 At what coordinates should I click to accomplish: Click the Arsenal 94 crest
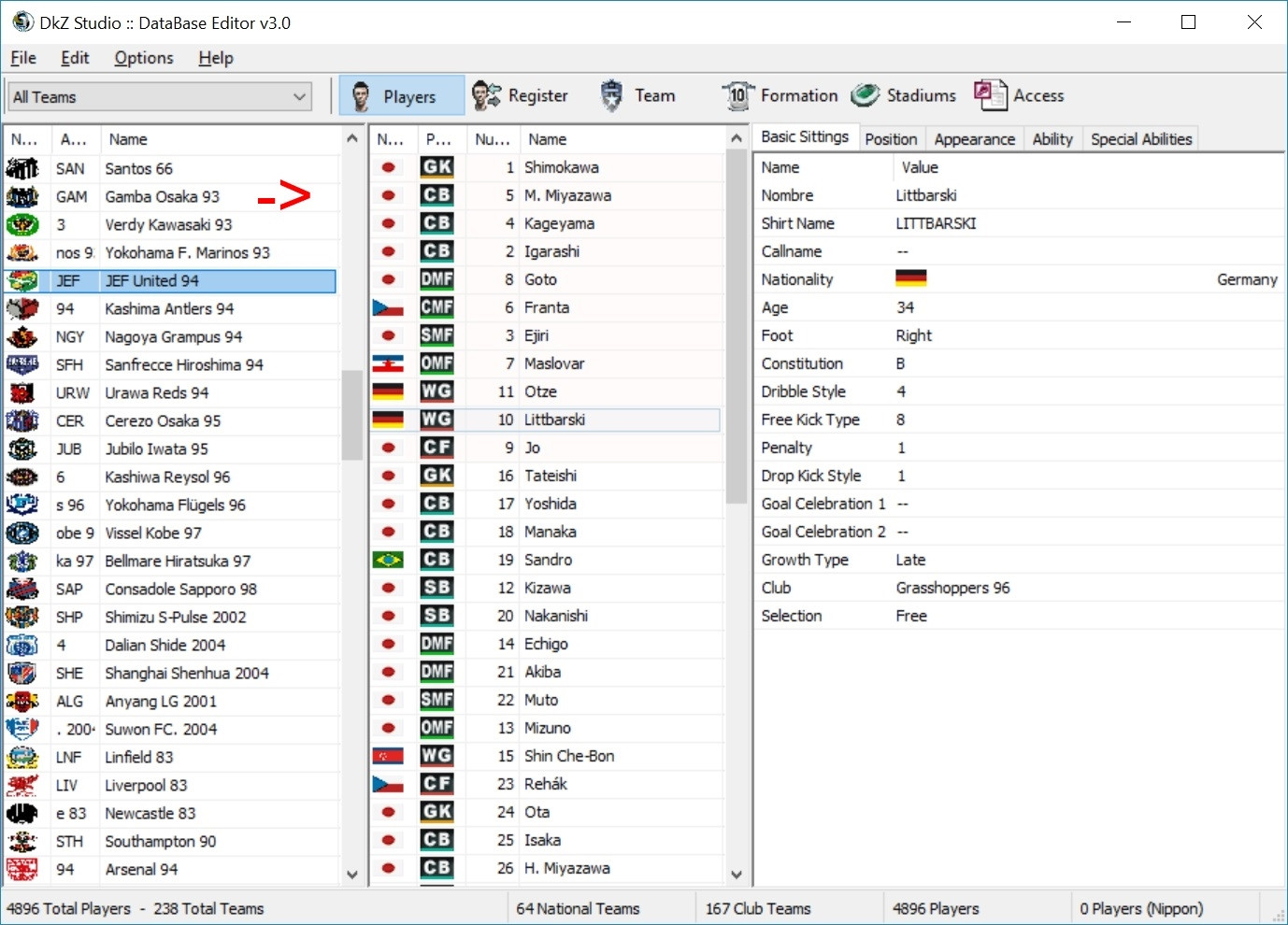point(22,869)
